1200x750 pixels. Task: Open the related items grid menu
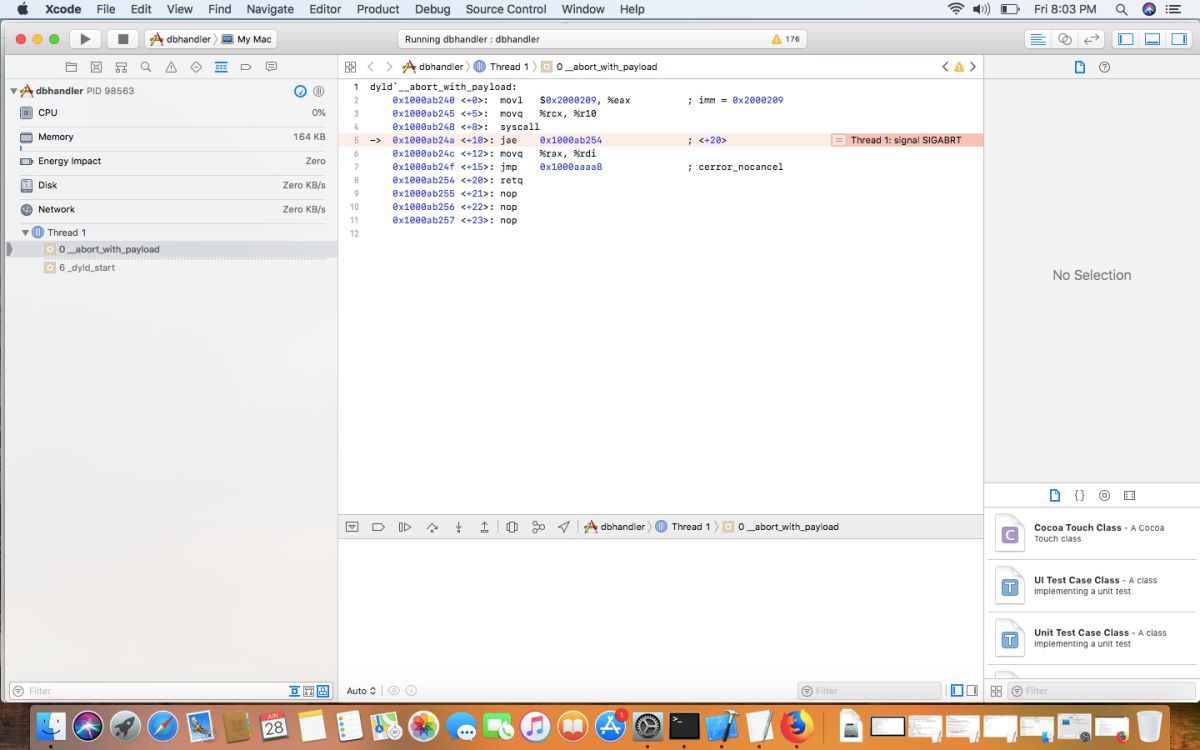pyautogui.click(x=350, y=67)
